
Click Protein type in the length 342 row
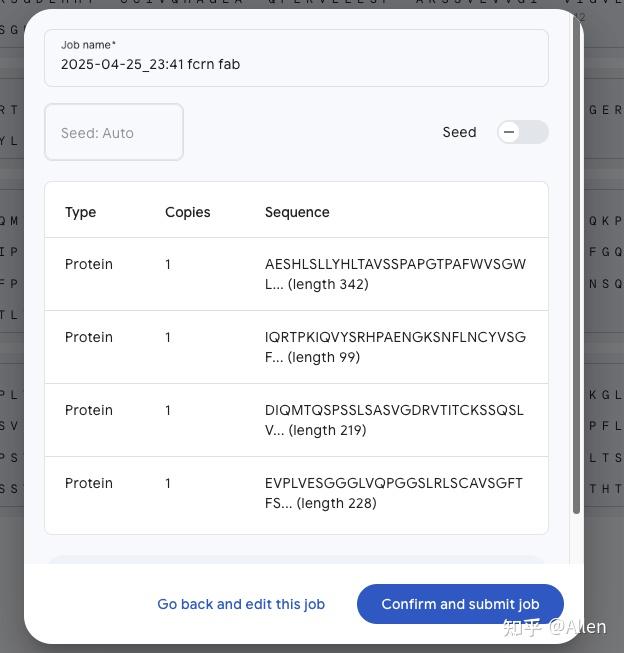(x=89, y=264)
